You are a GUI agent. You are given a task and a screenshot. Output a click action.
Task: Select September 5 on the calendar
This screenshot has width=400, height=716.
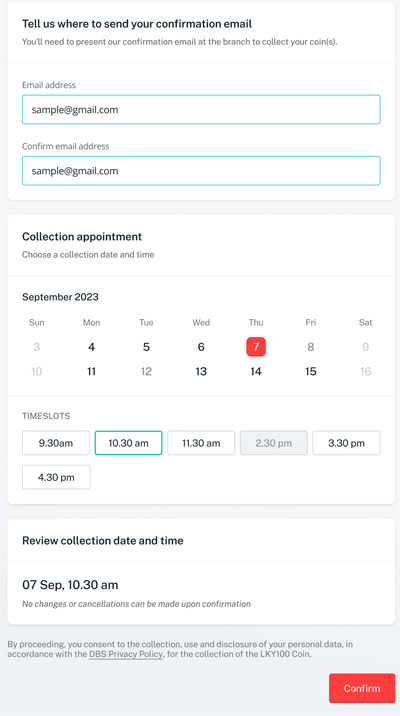tap(146, 347)
